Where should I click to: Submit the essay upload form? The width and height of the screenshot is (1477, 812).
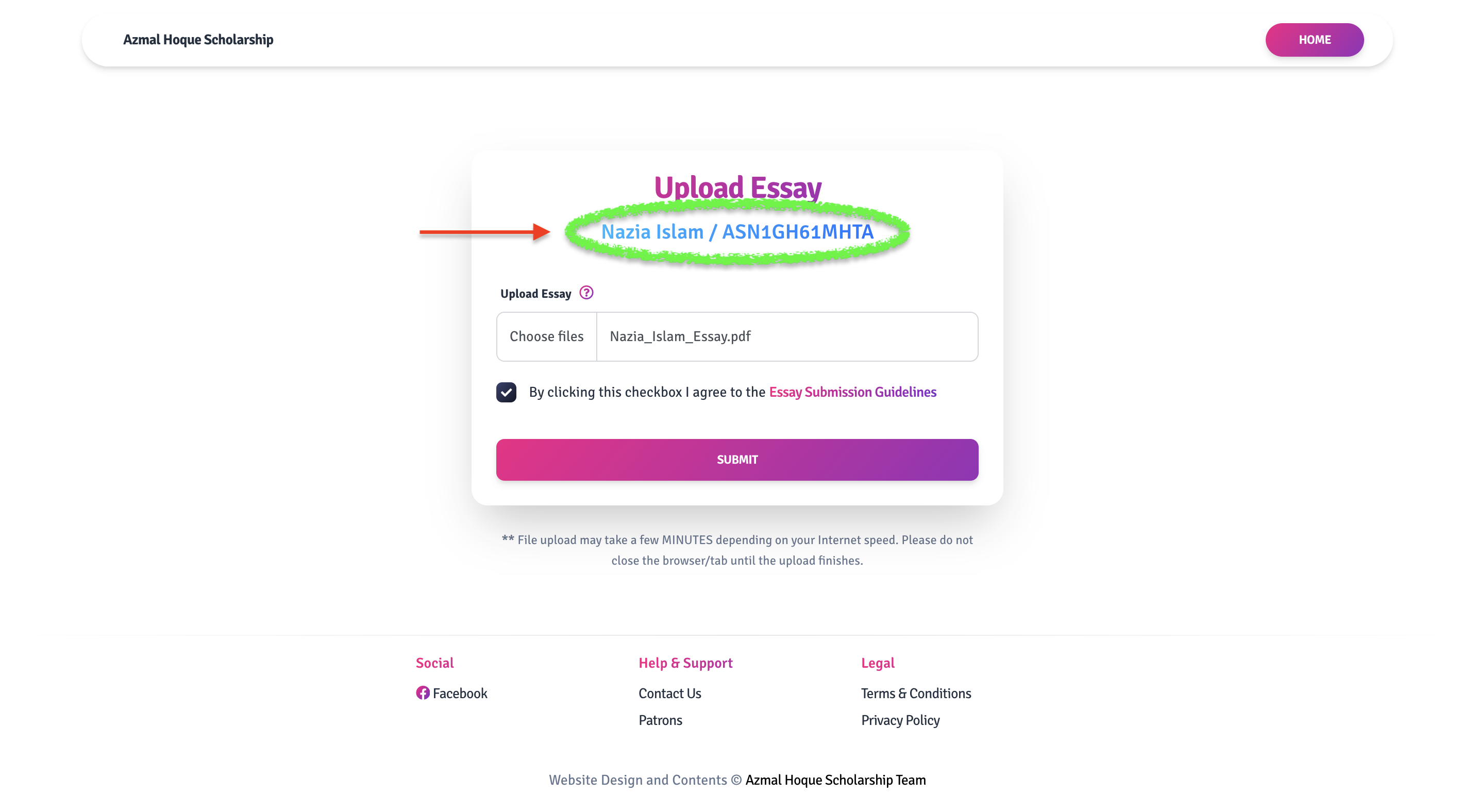click(737, 460)
